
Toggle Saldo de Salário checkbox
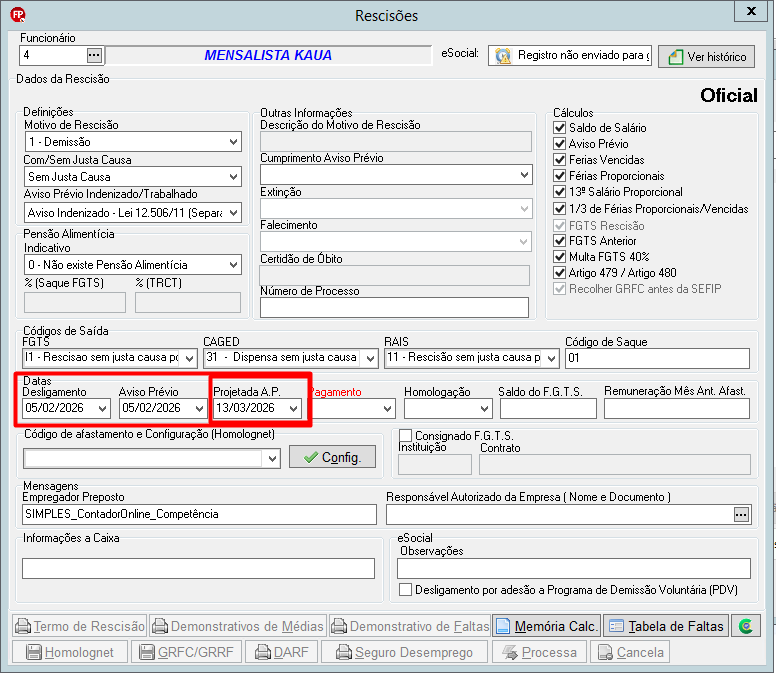560,128
